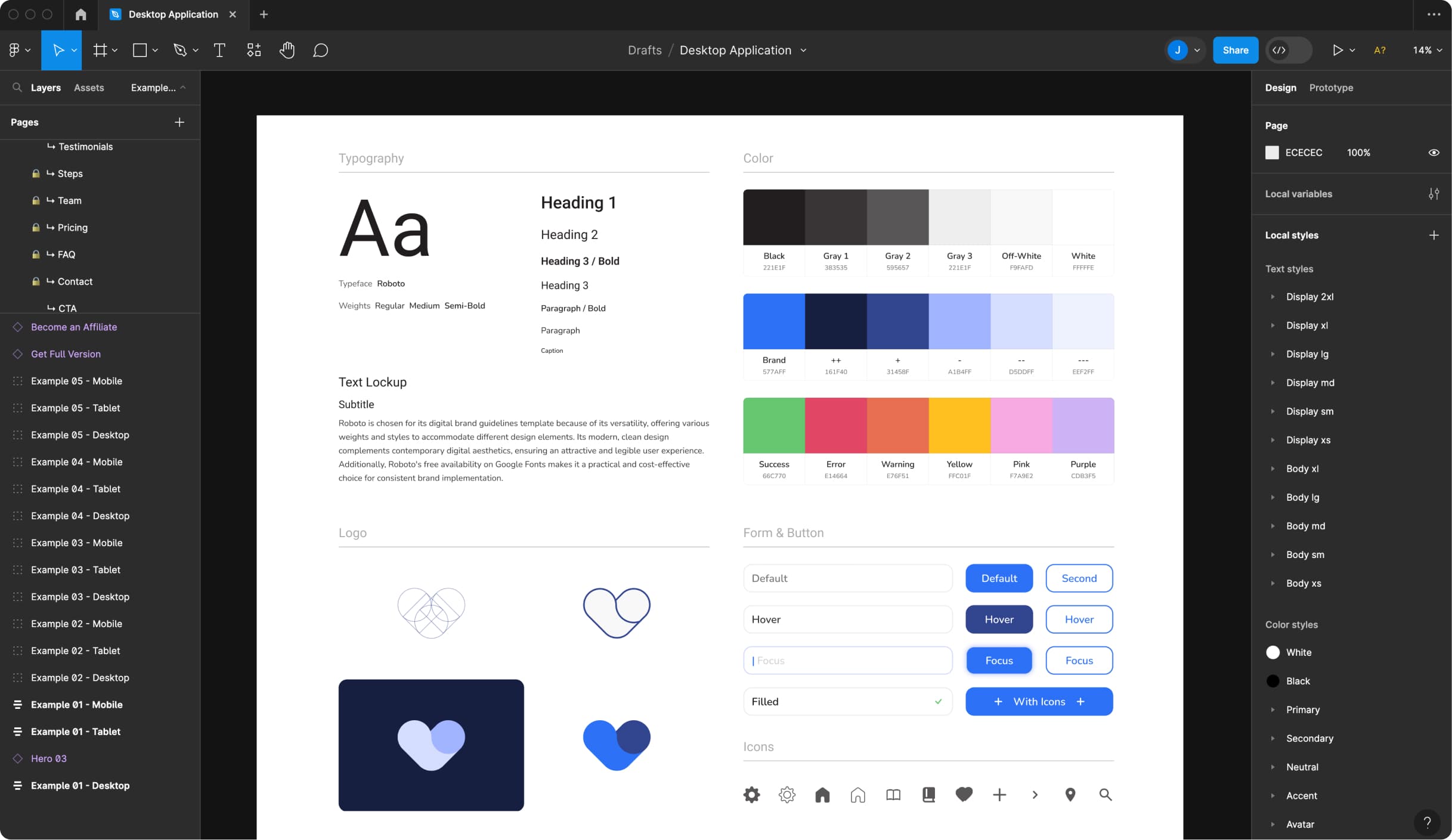Click the With Icons button on canvas
This screenshot has height=840, width=1452.
point(1039,702)
